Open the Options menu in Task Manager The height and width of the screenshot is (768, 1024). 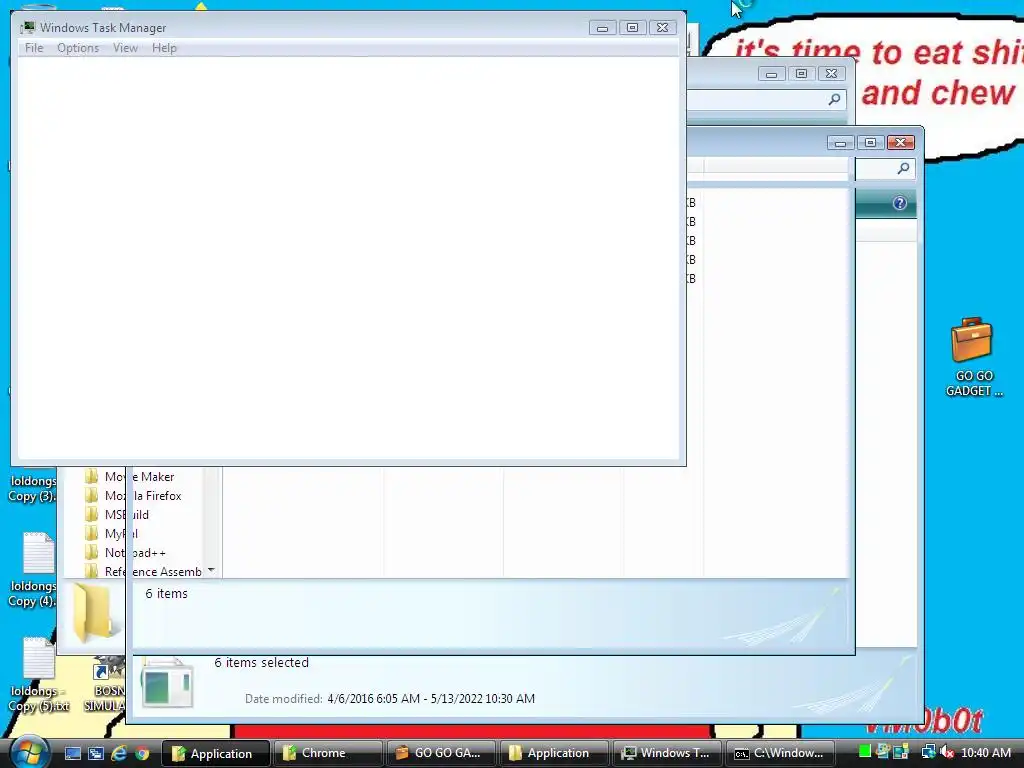point(78,48)
